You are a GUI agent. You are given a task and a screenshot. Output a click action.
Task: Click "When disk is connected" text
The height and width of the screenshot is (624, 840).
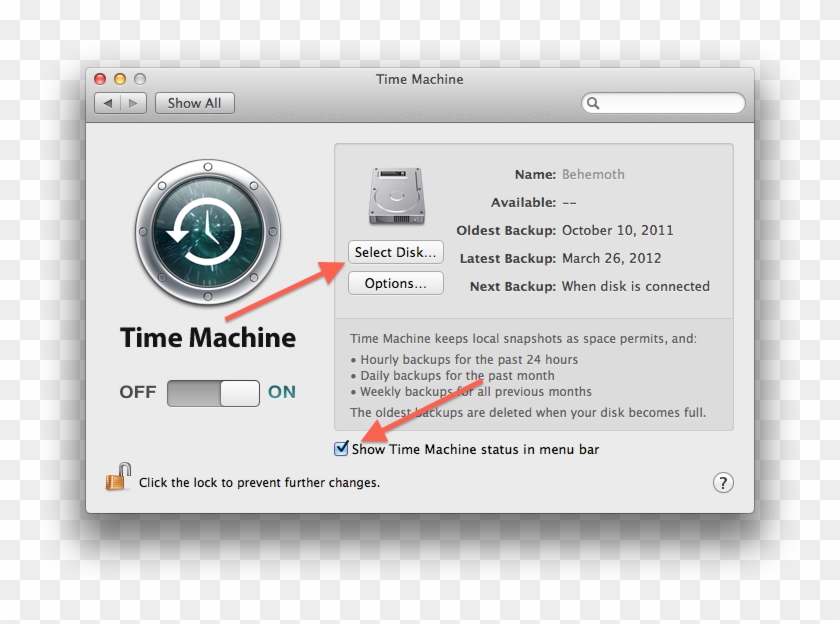[635, 287]
